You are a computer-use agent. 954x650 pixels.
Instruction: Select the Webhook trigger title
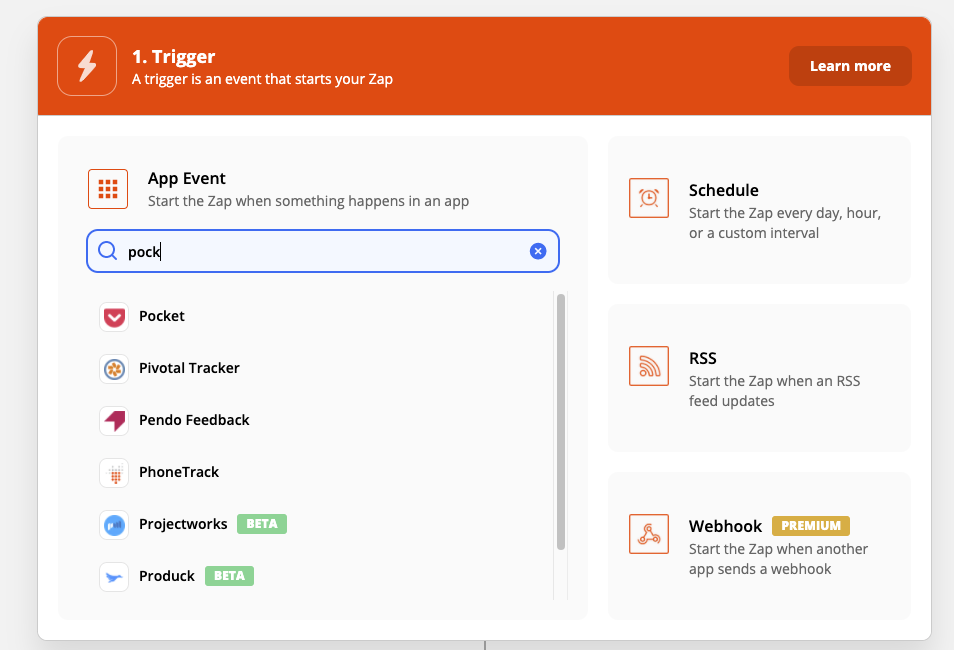725,526
